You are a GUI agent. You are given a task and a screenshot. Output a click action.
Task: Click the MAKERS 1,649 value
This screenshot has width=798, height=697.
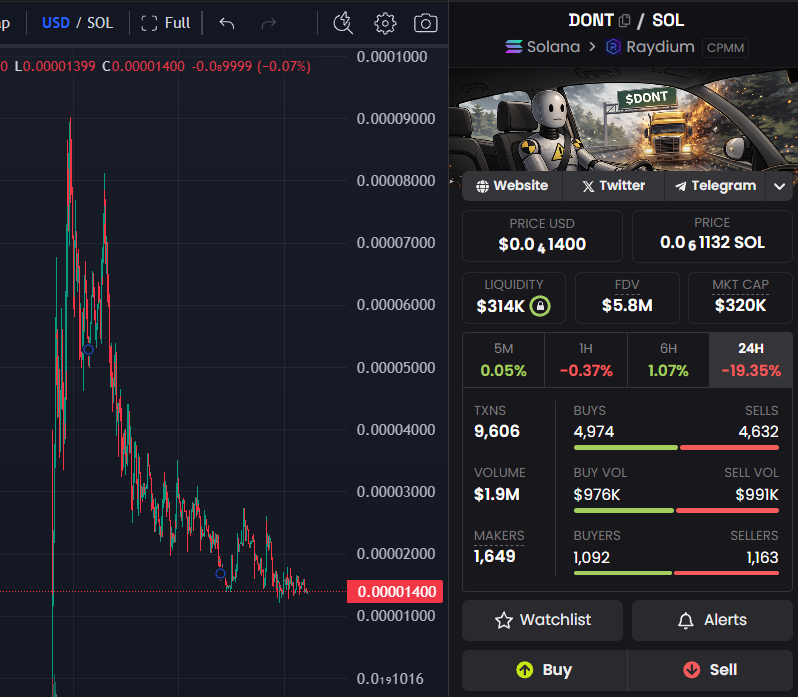[494, 556]
